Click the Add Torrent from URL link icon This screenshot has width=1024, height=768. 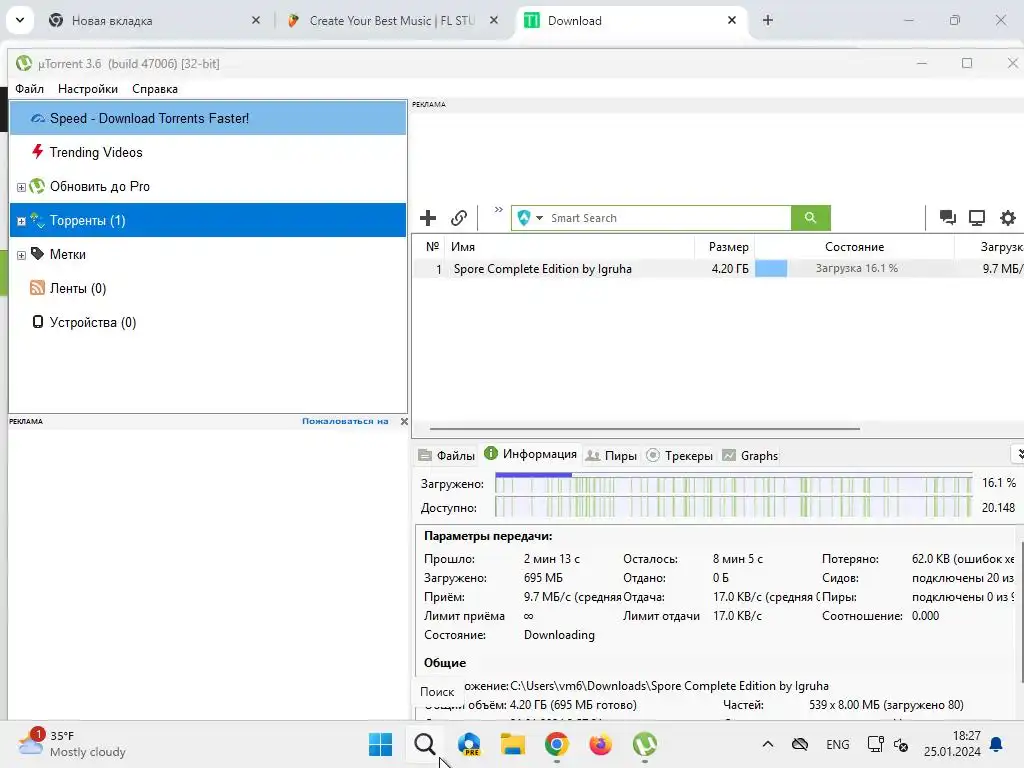[459, 217]
